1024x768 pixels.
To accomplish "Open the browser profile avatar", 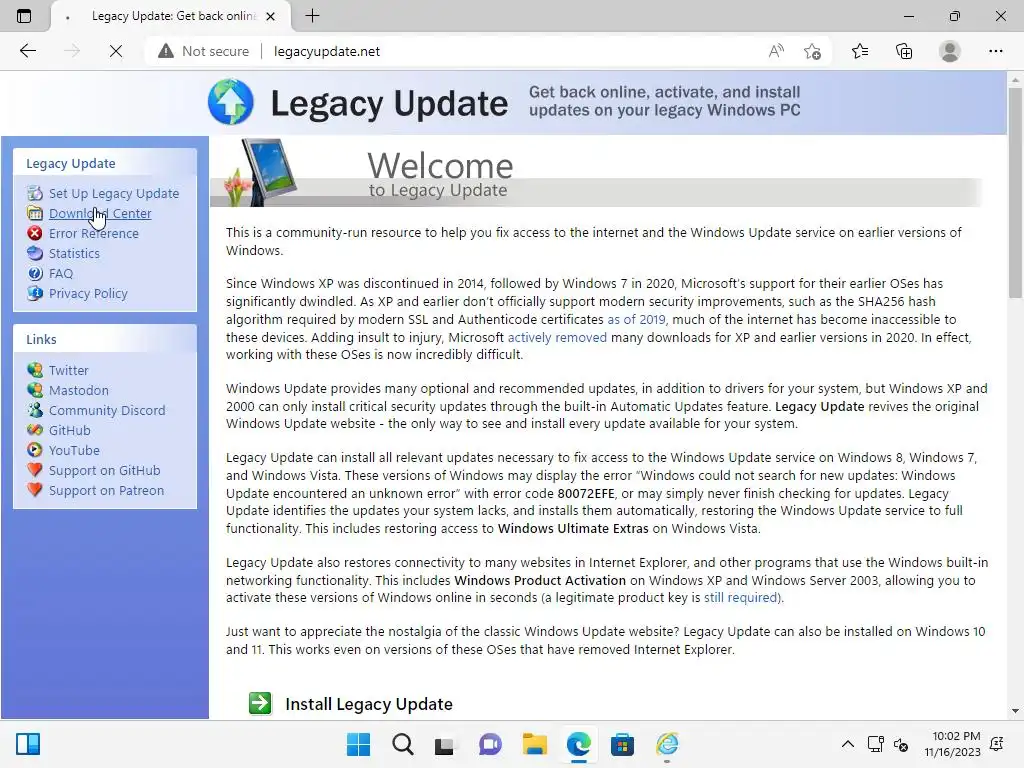I will pyautogui.click(x=950, y=51).
